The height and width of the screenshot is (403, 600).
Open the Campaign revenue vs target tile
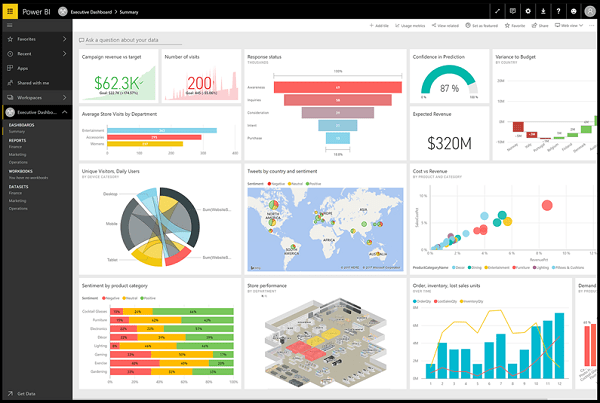point(119,76)
